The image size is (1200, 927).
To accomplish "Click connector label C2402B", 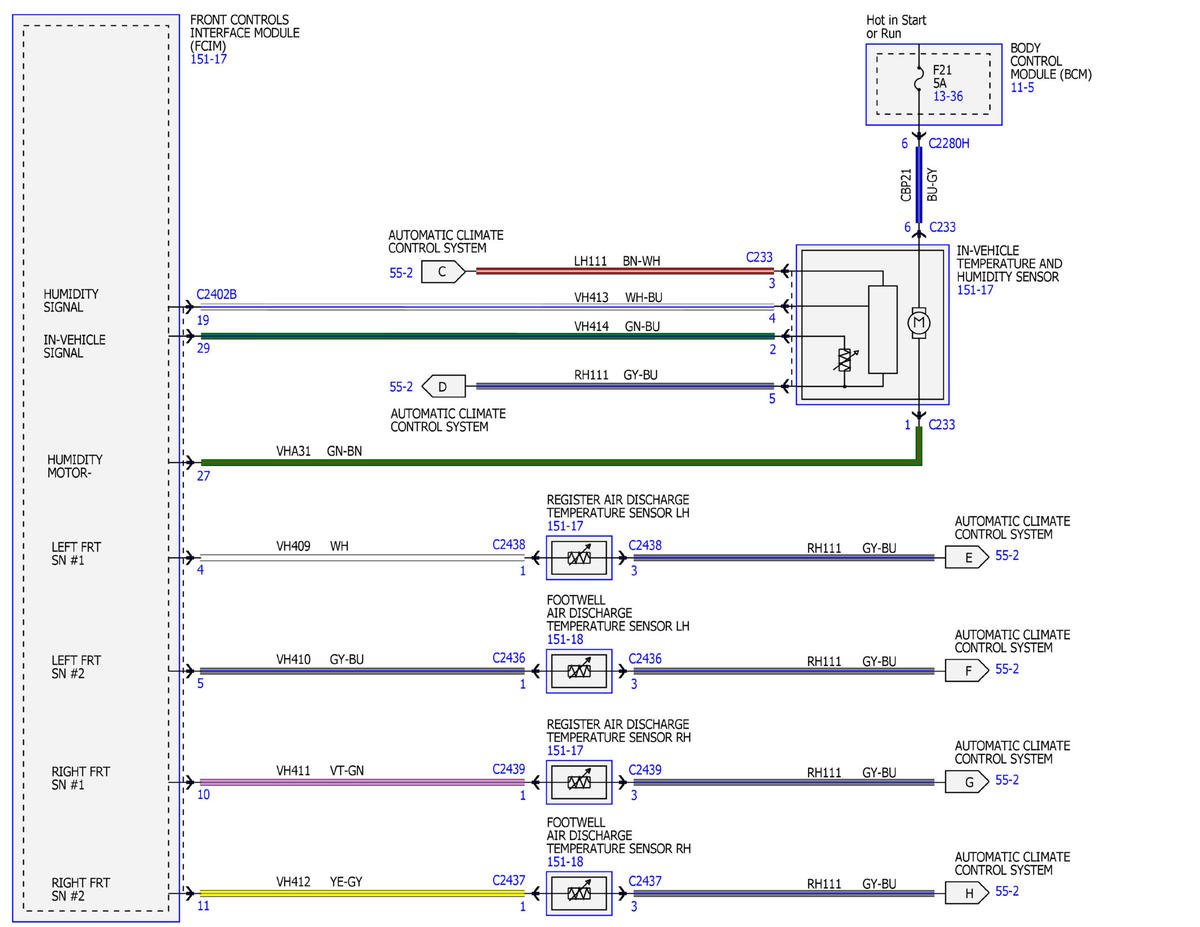I will tap(217, 295).
